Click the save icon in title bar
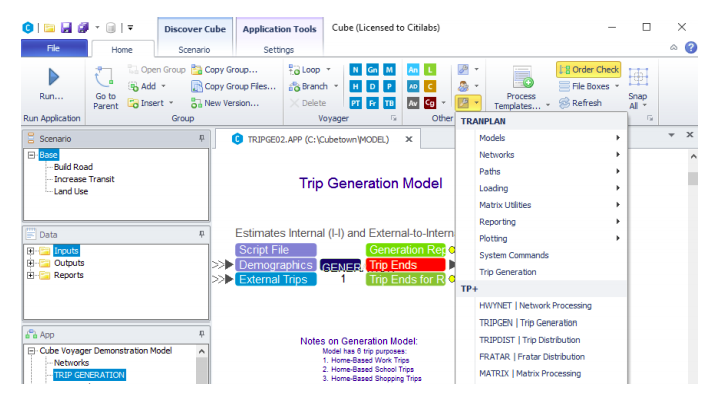This screenshot has width=720, height=412. point(67,27)
